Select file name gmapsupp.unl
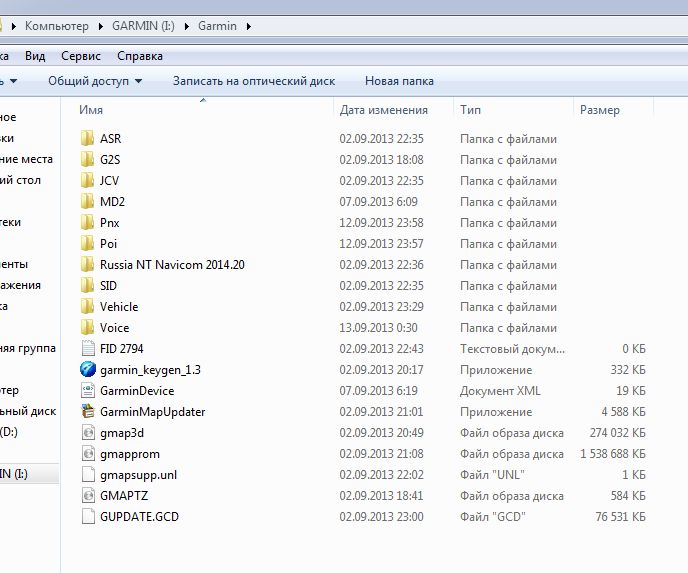This screenshot has width=688, height=573. pos(138,475)
